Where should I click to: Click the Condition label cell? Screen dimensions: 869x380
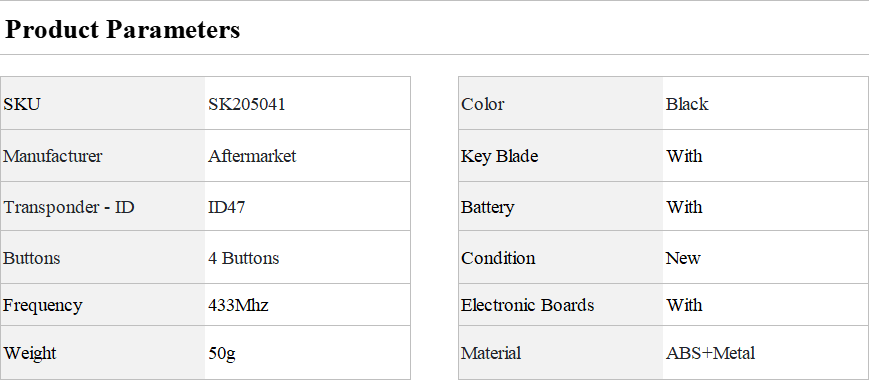(561, 258)
